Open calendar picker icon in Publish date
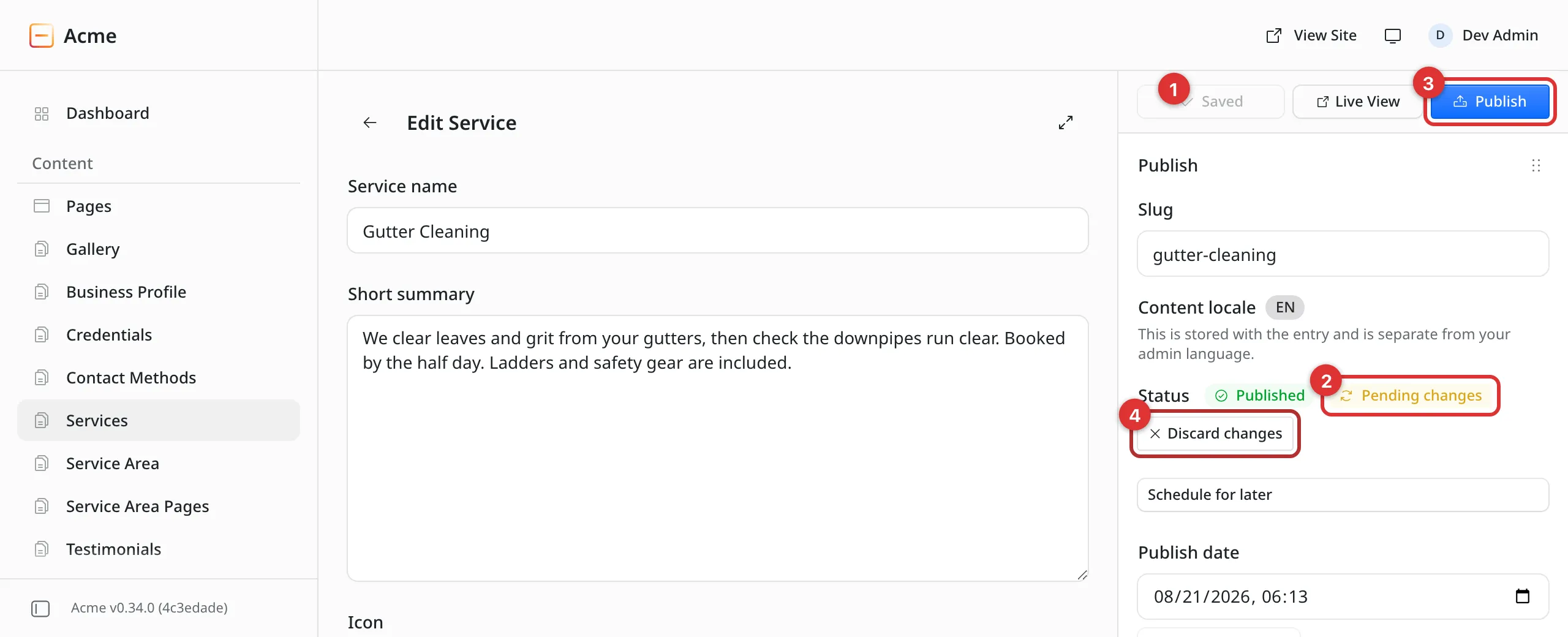Image resolution: width=1568 pixels, height=637 pixels. coord(1523,596)
